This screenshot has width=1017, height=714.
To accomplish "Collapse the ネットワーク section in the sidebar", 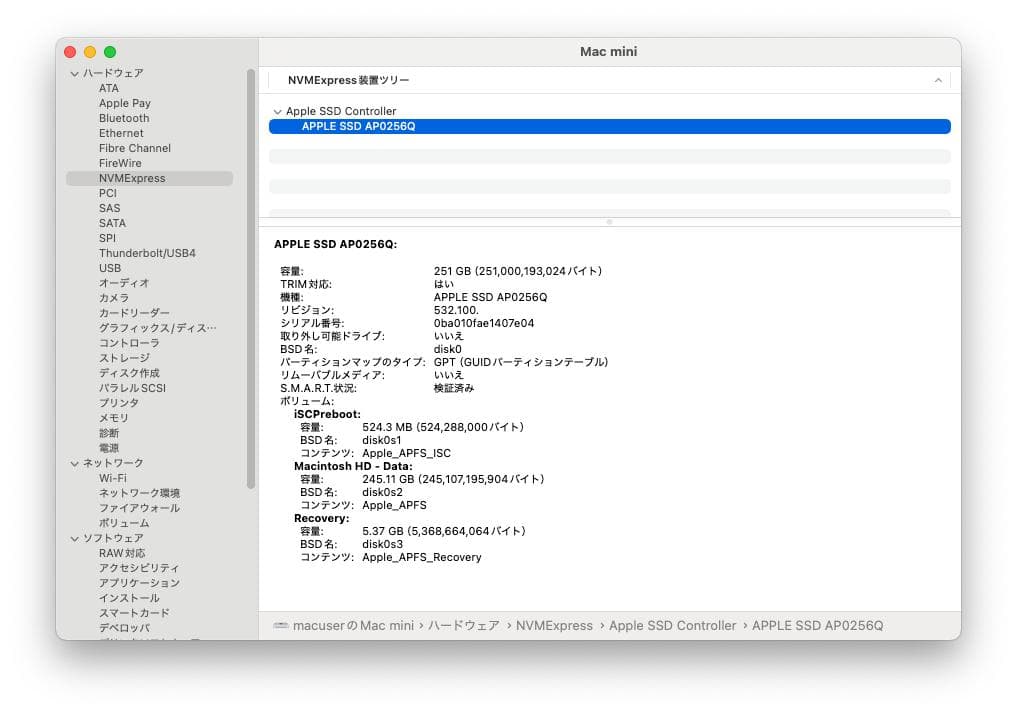I will pos(75,463).
